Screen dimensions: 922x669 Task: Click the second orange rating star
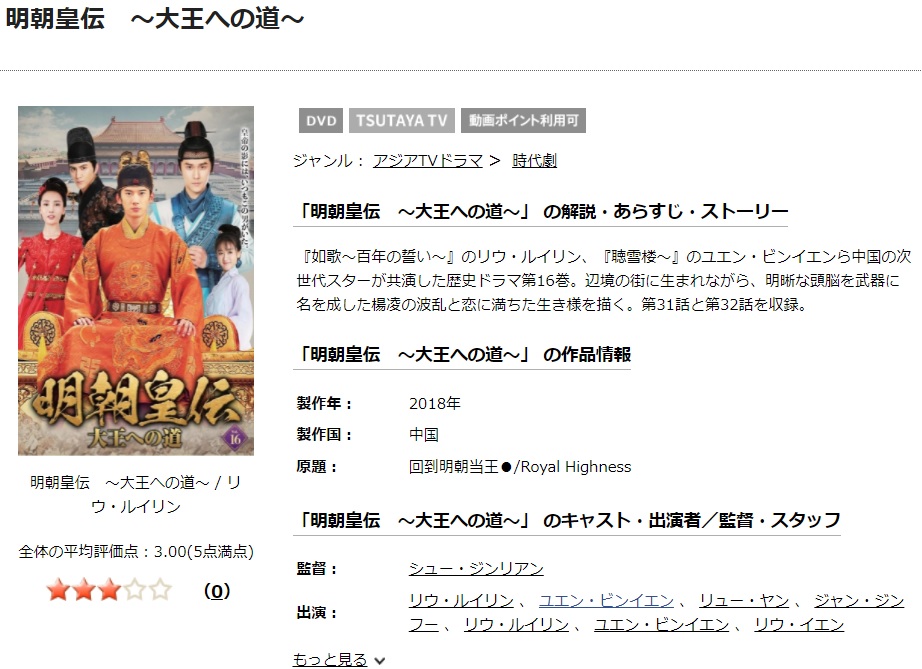(84, 590)
